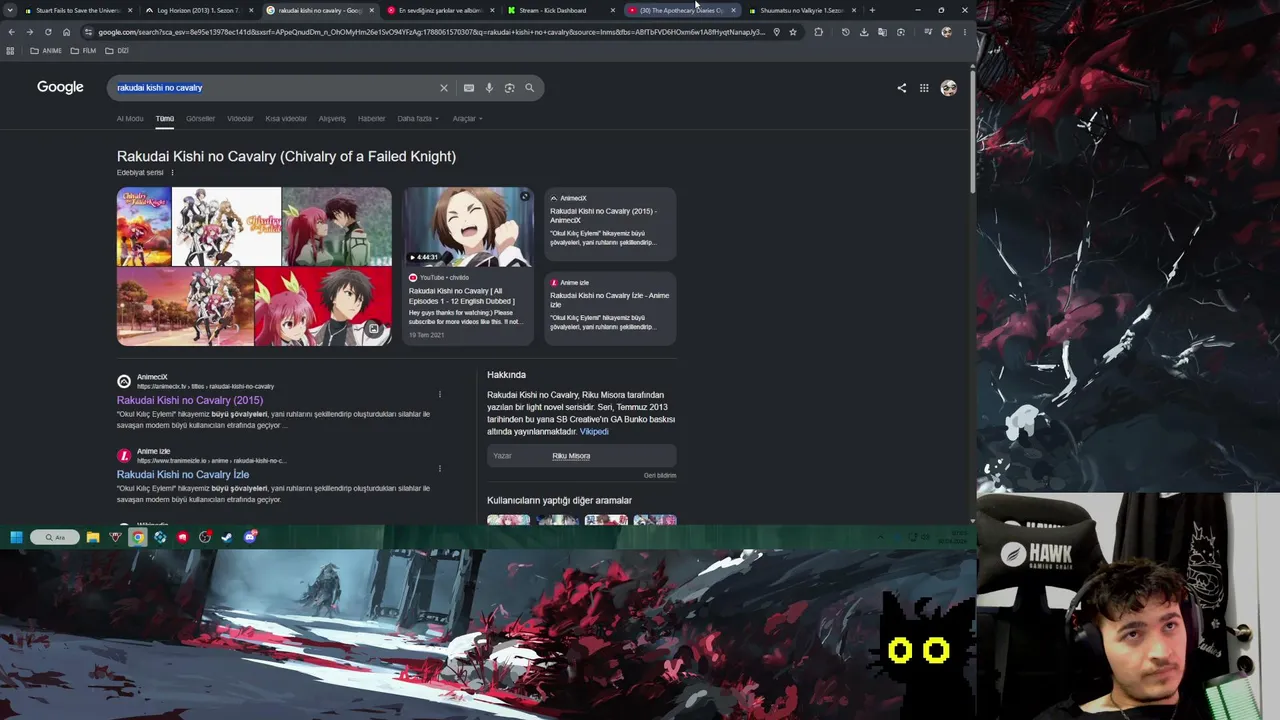Search by image with Google Lens
Screen dimensions: 1280x720
click(509, 88)
